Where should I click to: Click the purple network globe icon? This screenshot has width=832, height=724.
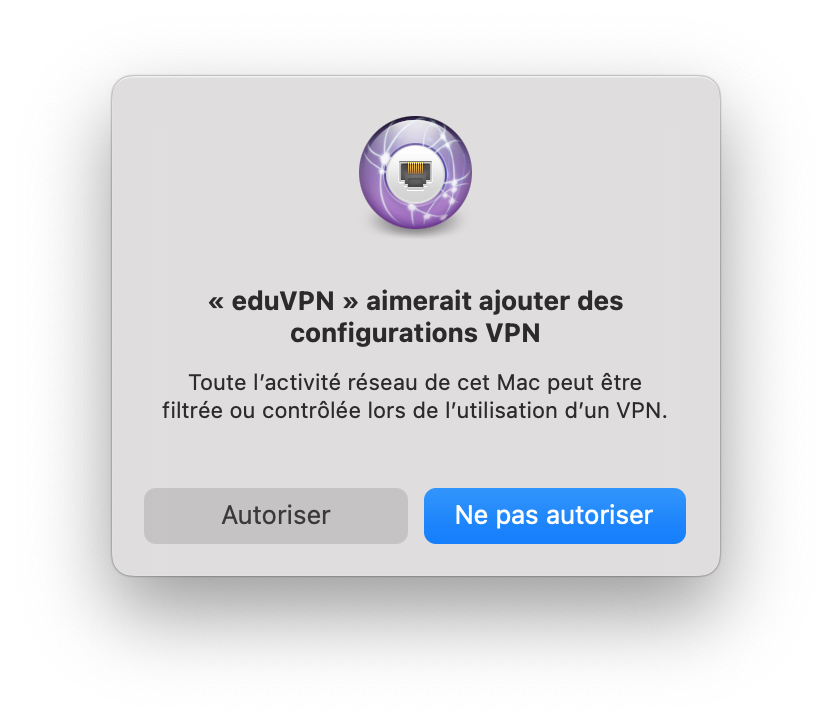tap(415, 173)
